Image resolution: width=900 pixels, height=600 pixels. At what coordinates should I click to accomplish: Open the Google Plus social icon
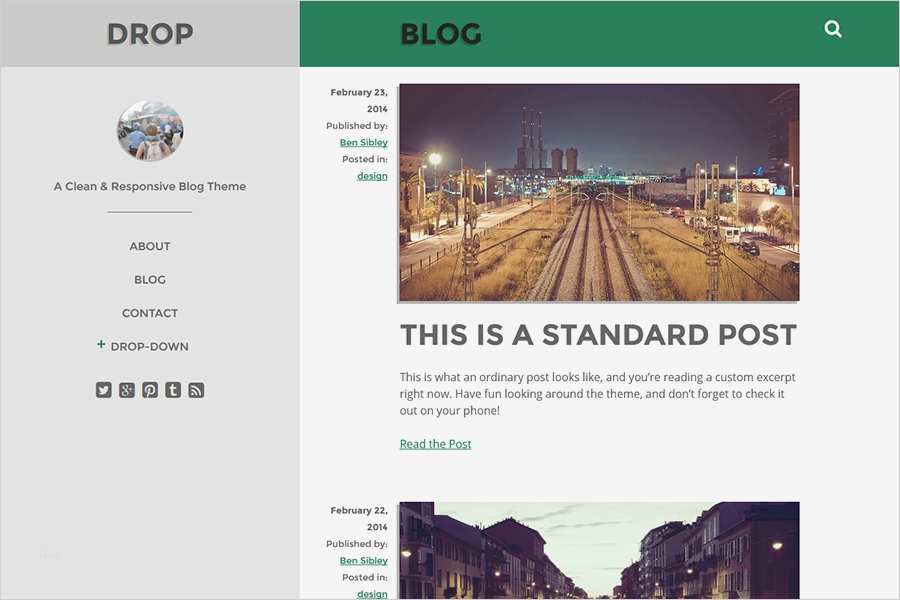[x=127, y=390]
